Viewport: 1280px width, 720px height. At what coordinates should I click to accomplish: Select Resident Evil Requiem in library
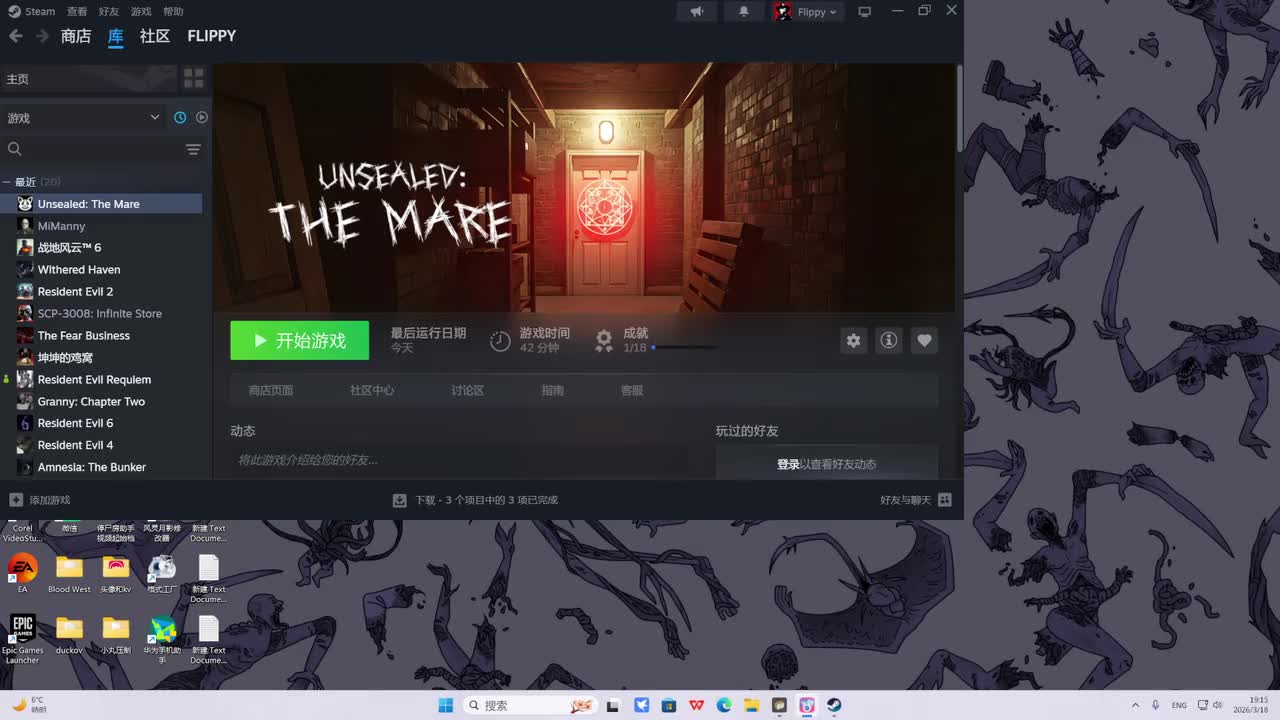point(101,380)
